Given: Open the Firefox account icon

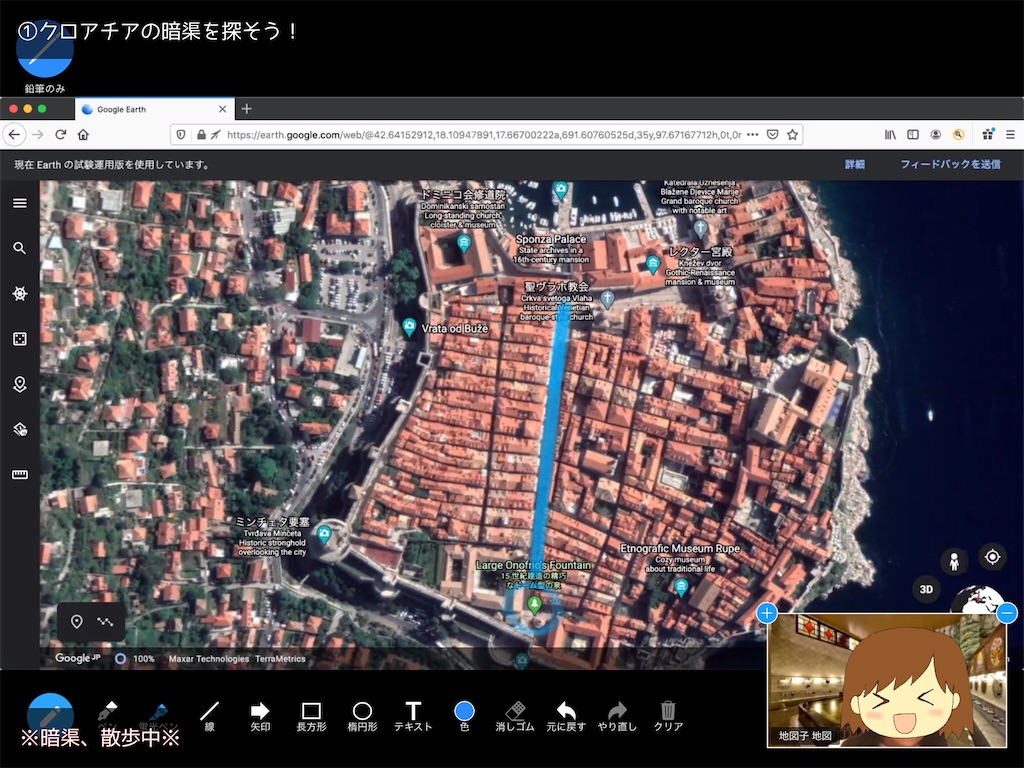Looking at the screenshot, I should click(935, 135).
